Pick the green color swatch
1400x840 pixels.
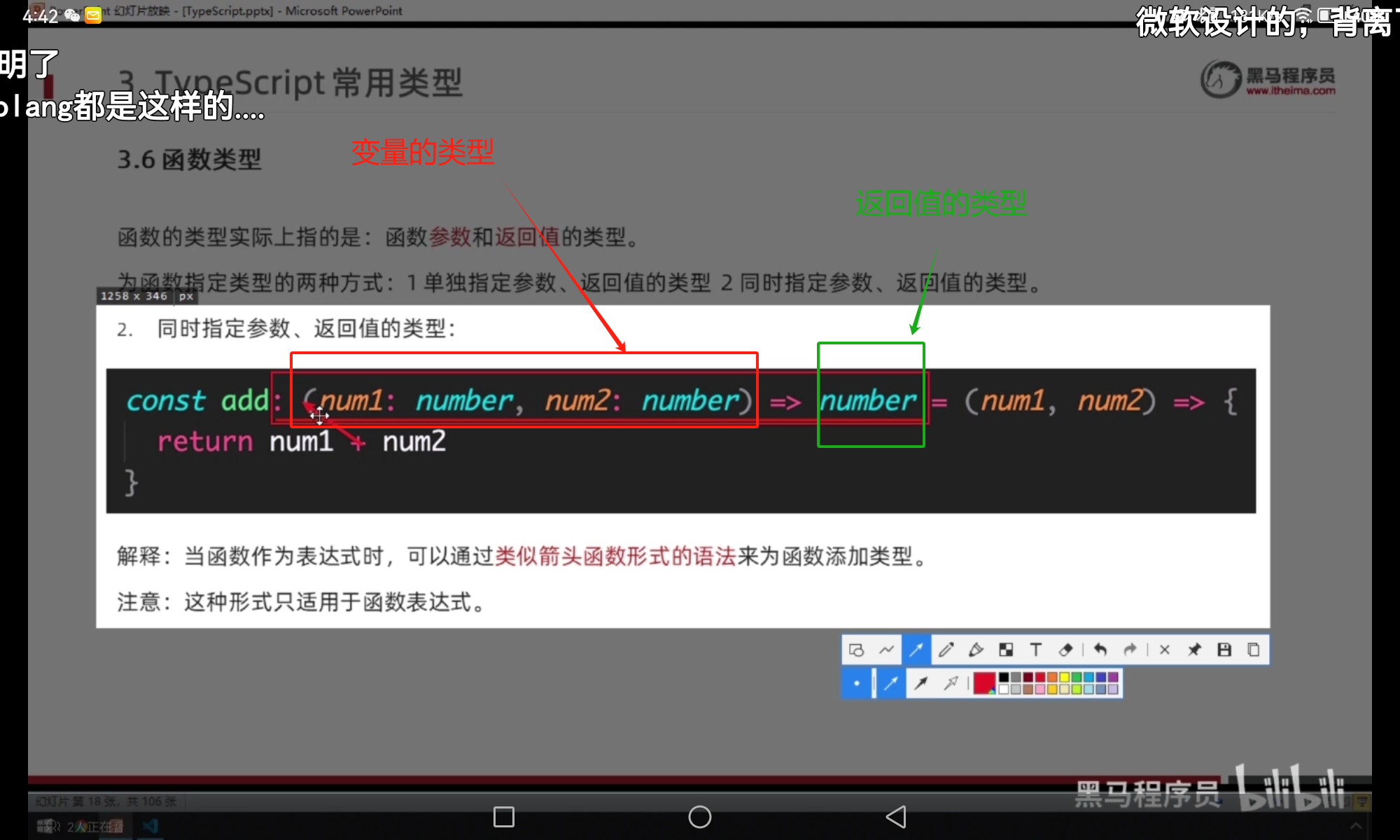[1077, 677]
